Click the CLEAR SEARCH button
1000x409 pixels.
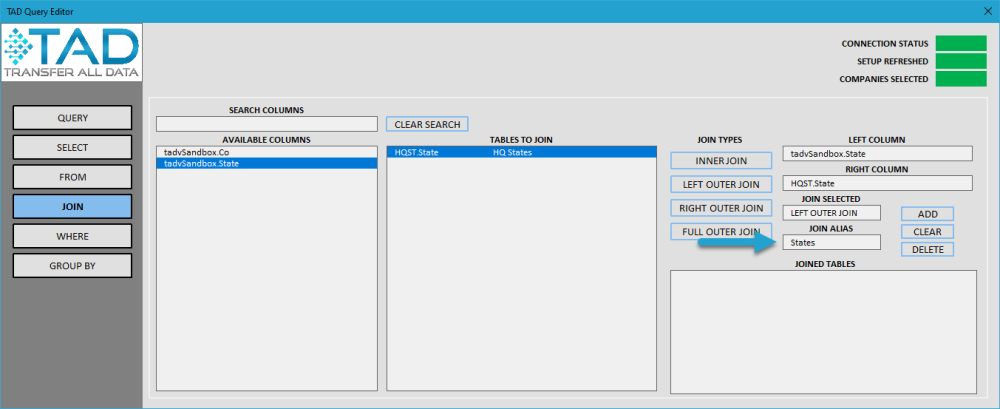point(427,124)
